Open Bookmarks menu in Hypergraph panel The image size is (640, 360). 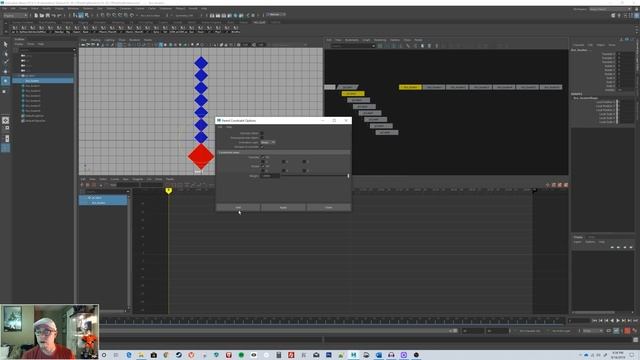[x=352, y=40]
